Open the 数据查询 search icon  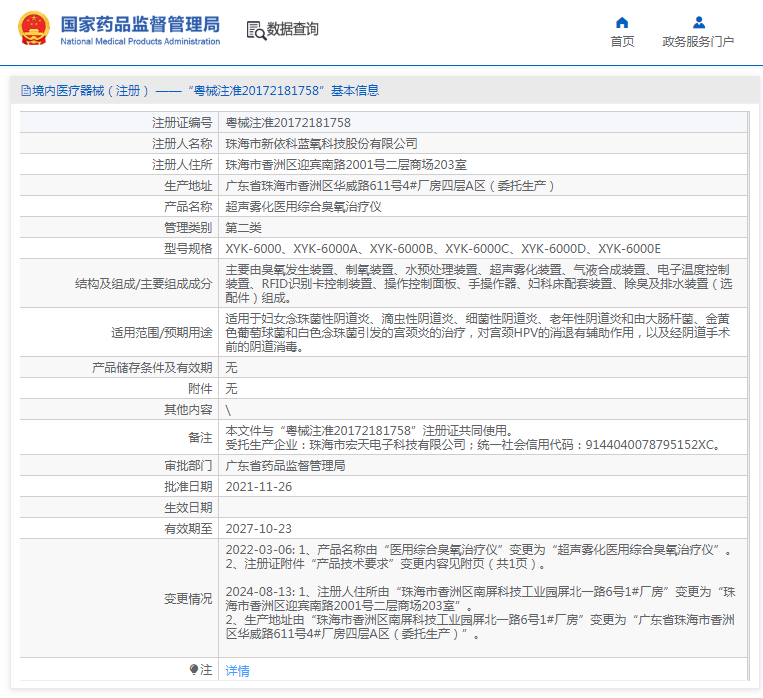256,30
